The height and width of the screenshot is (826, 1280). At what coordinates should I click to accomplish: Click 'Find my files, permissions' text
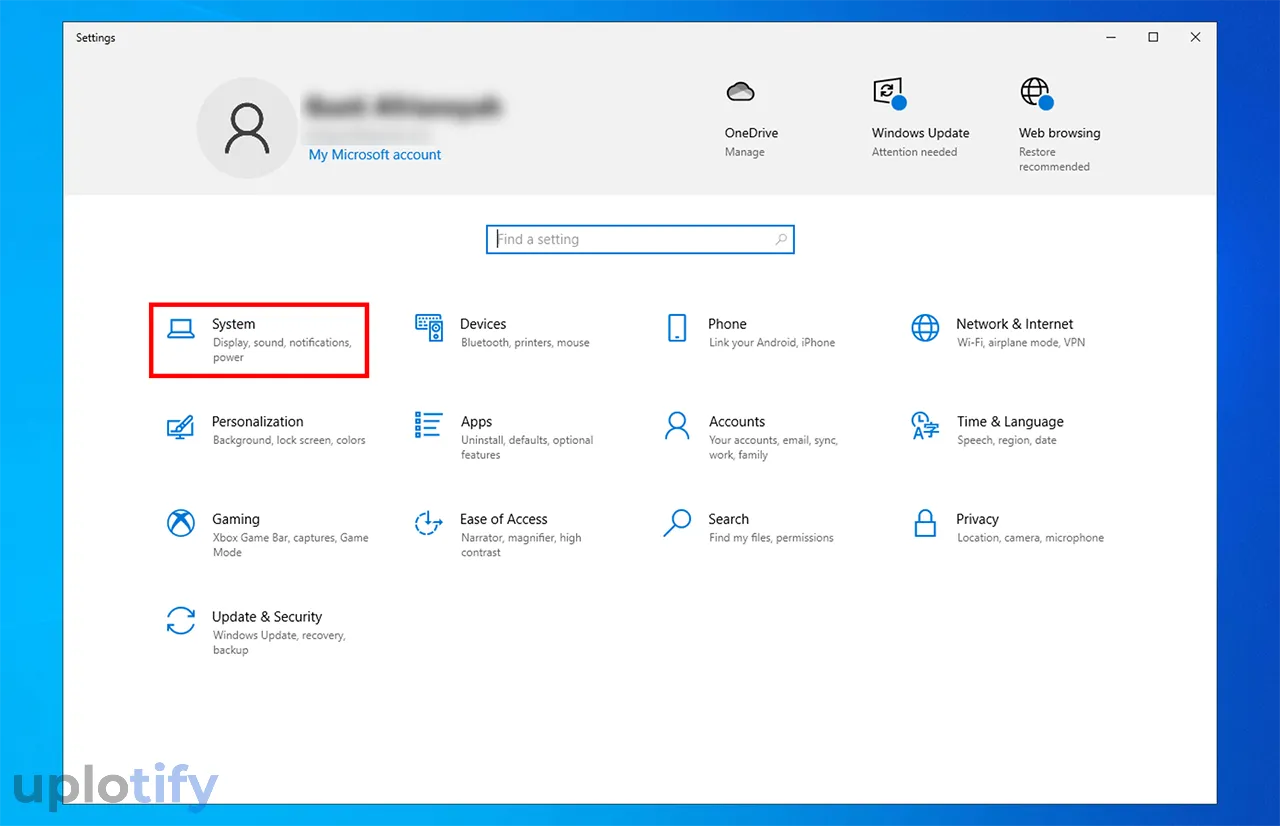771,538
